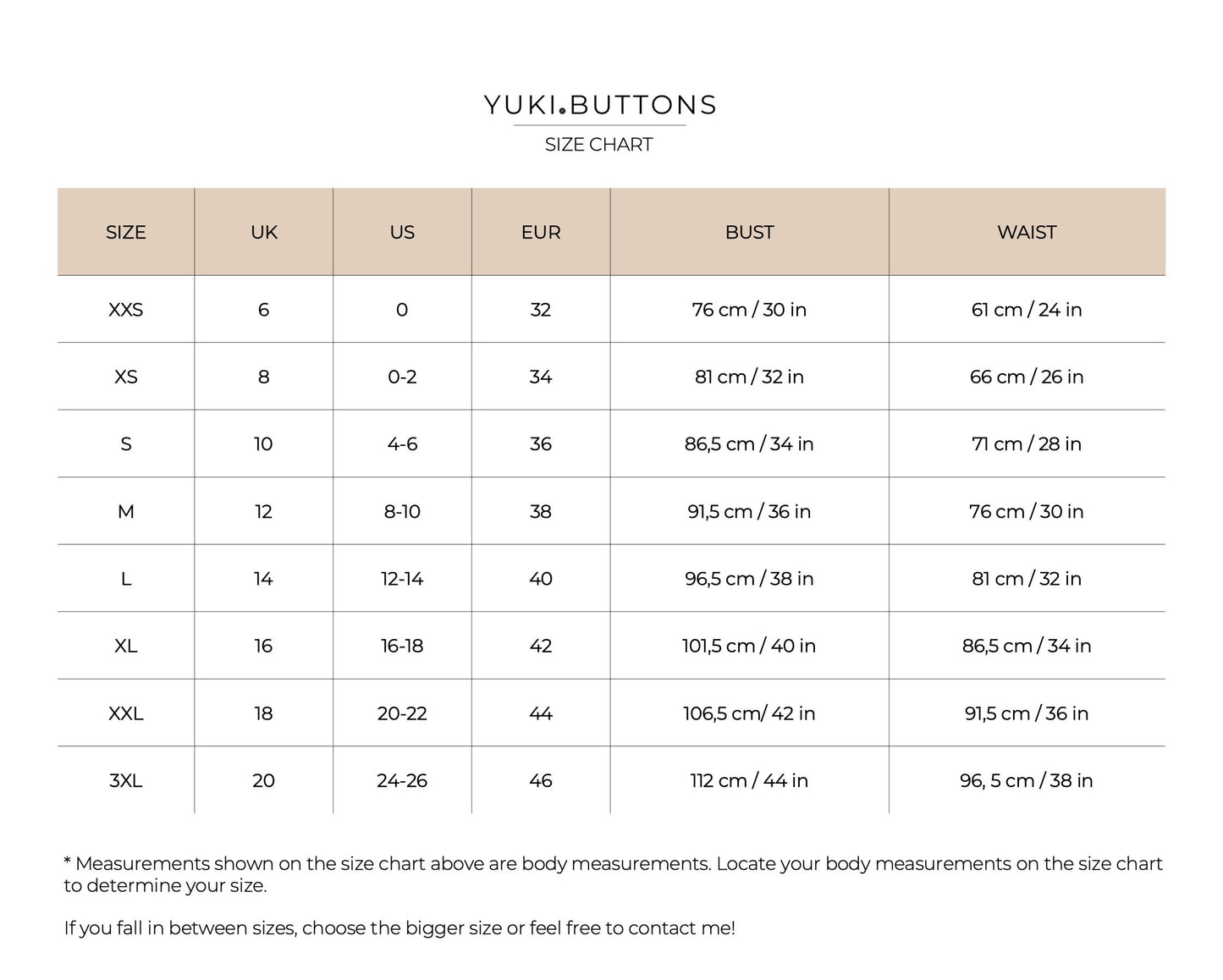Viewport: 1223px width, 980px height.
Task: Click the US 20-22 cell
Action: point(402,713)
